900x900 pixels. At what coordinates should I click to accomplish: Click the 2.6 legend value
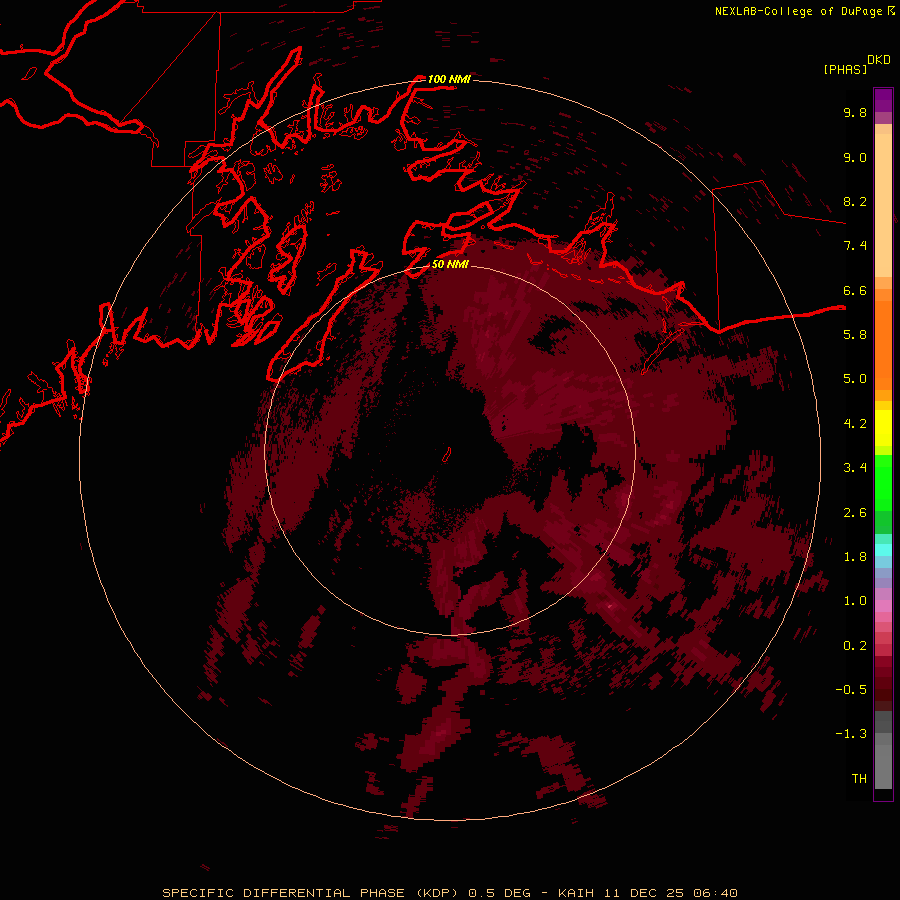coord(855,513)
